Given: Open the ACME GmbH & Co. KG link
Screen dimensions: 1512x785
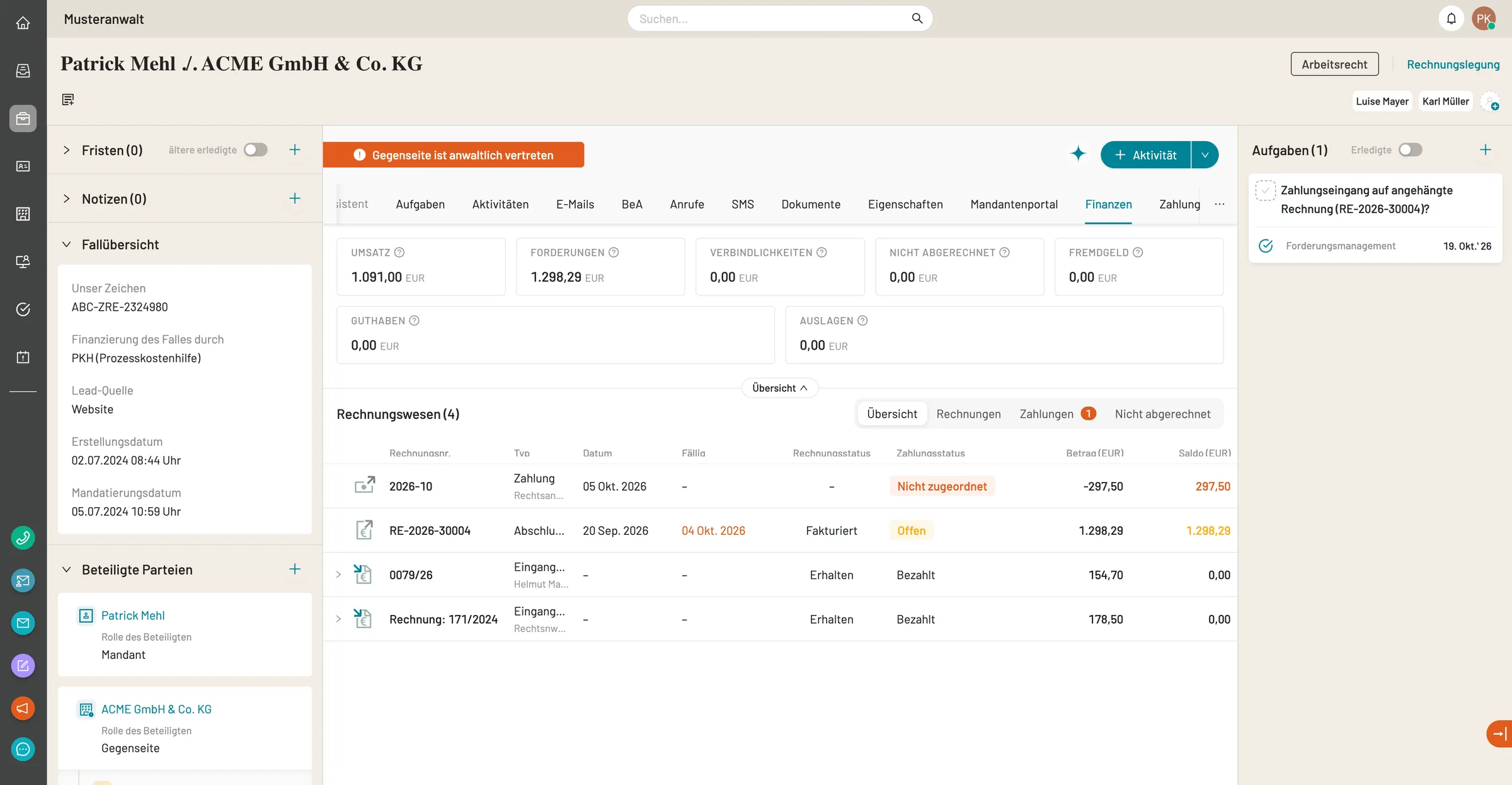Looking at the screenshot, I should pos(156,709).
